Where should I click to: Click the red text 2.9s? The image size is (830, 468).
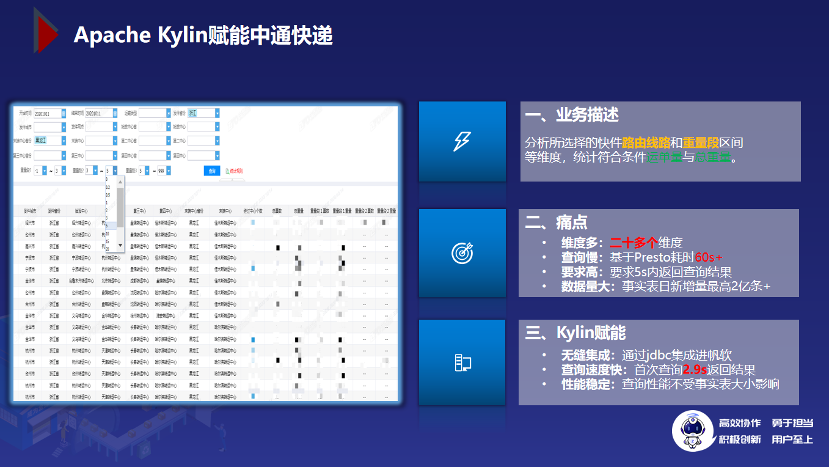click(x=694, y=370)
